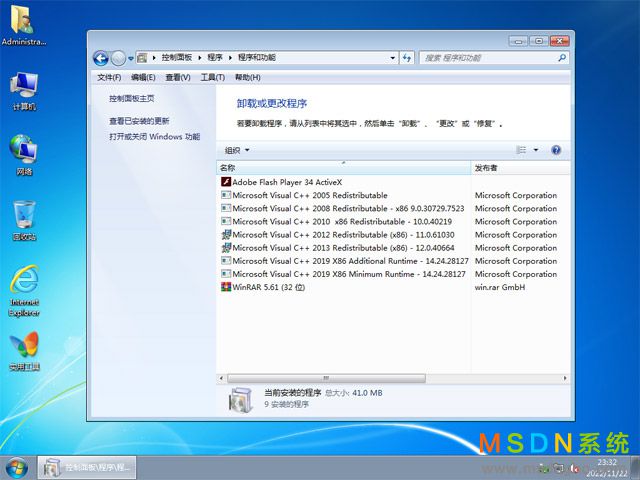Click the refresh button beside address bar

pos(407,58)
